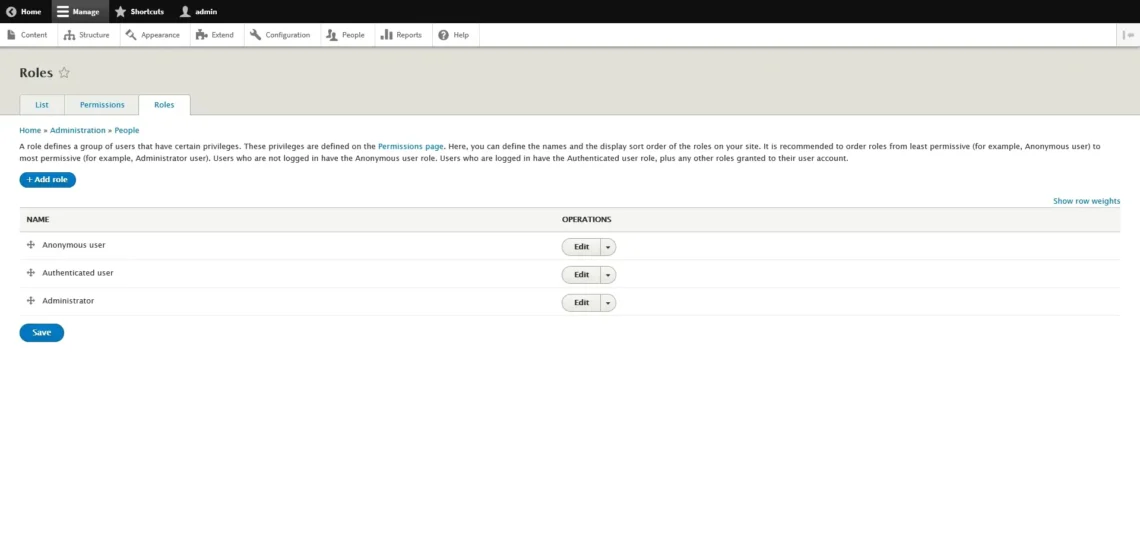
Task: Click the Home back-arrow toolbar item
Action: pyautogui.click(x=24, y=12)
